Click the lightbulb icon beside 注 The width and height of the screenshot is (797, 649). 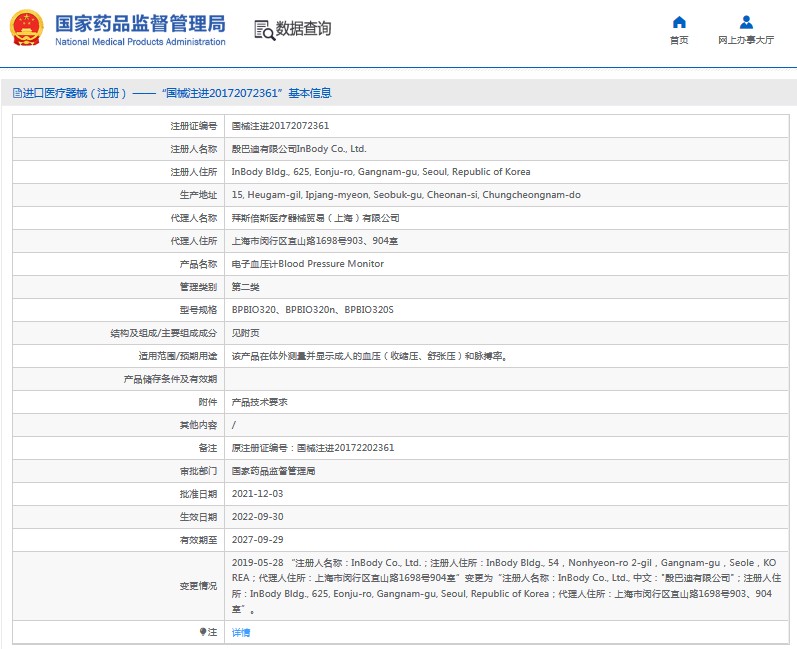pyautogui.click(x=203, y=632)
